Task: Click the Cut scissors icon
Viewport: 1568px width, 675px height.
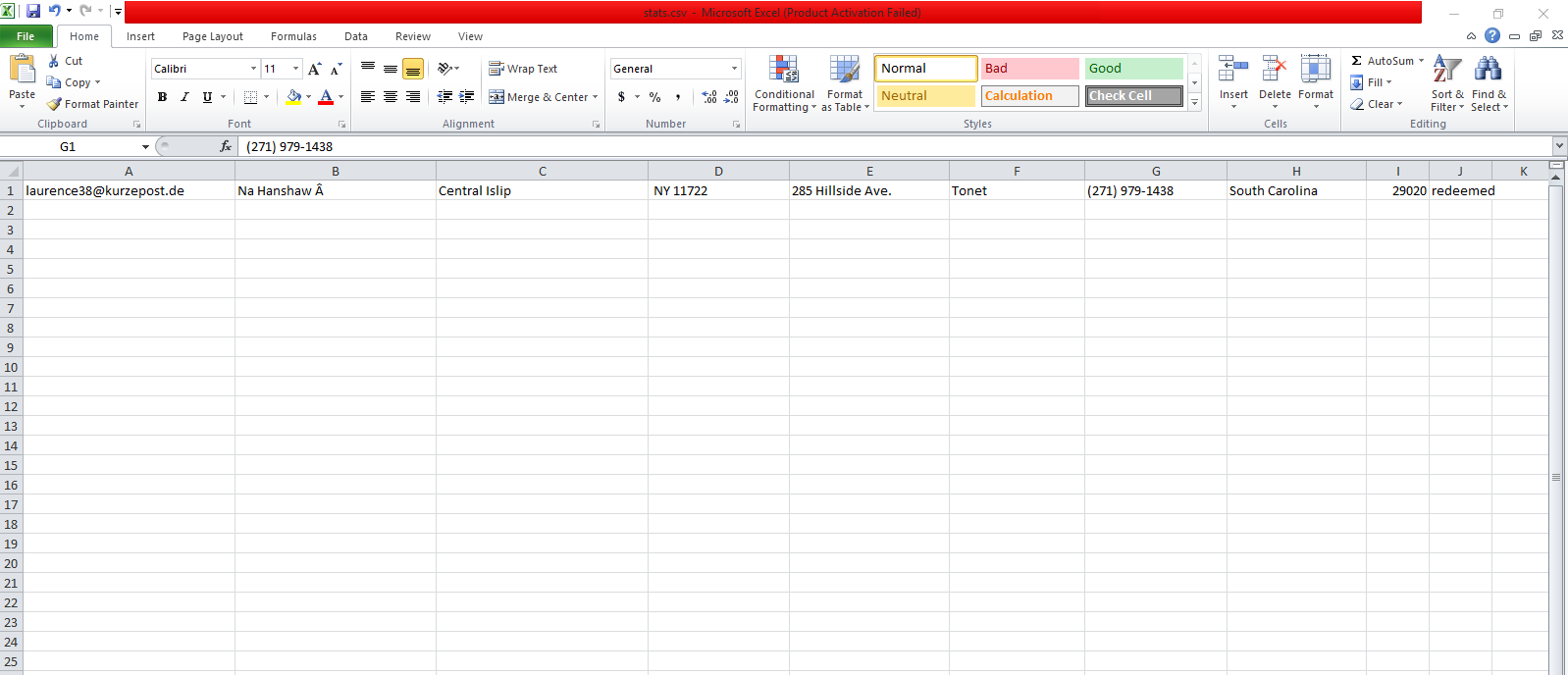Action: pos(54,61)
